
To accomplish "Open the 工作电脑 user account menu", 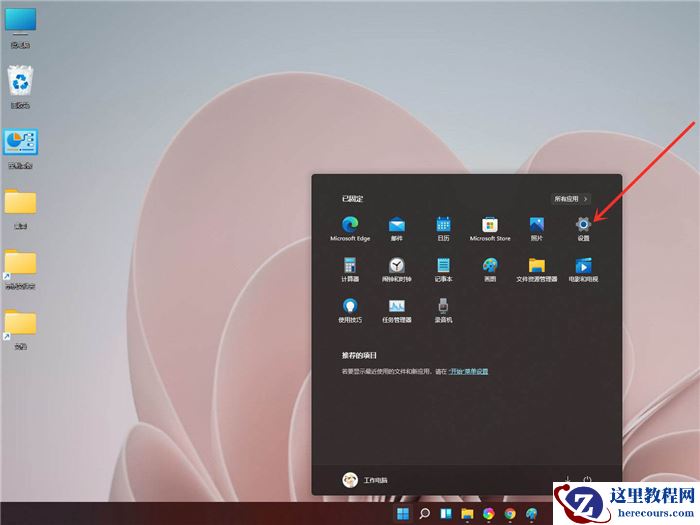I will [365, 480].
